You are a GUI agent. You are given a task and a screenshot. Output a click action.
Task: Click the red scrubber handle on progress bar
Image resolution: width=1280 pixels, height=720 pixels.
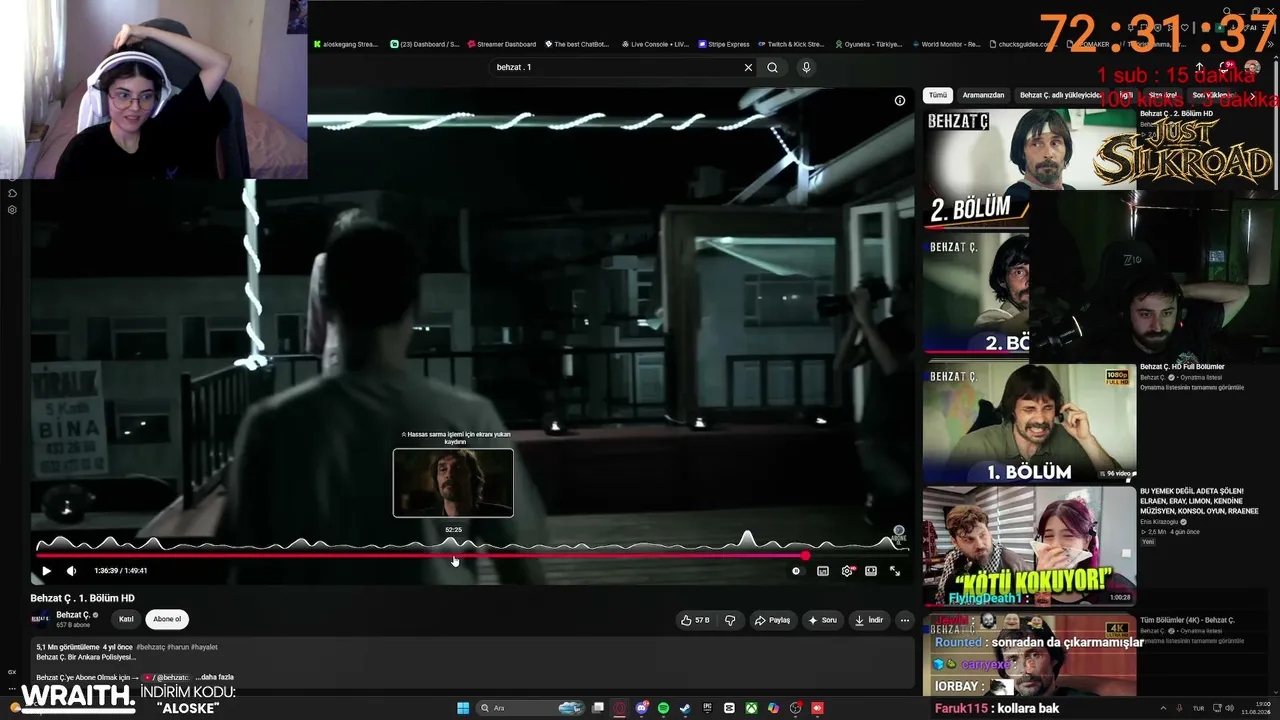tap(805, 555)
